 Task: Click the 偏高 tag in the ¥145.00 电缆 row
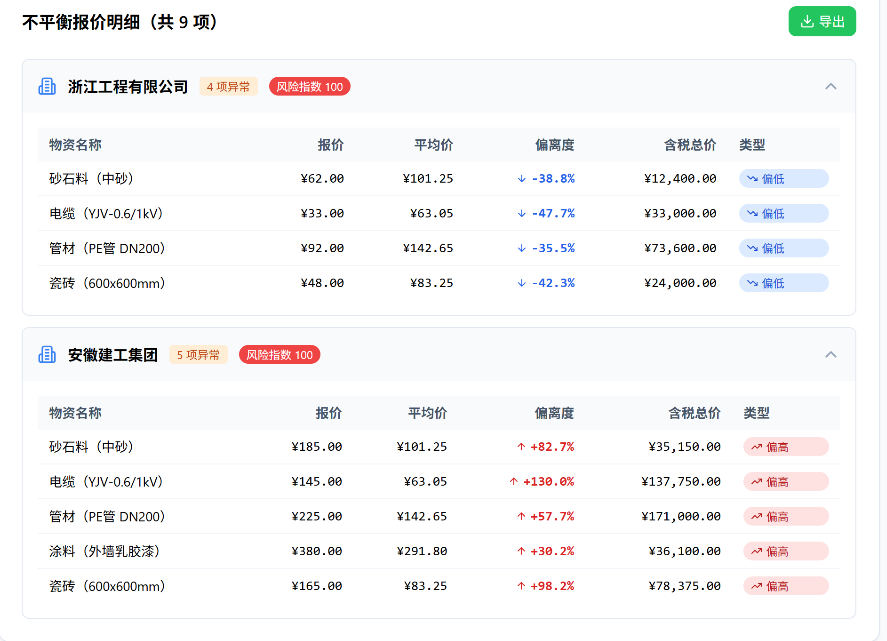pyautogui.click(x=786, y=482)
